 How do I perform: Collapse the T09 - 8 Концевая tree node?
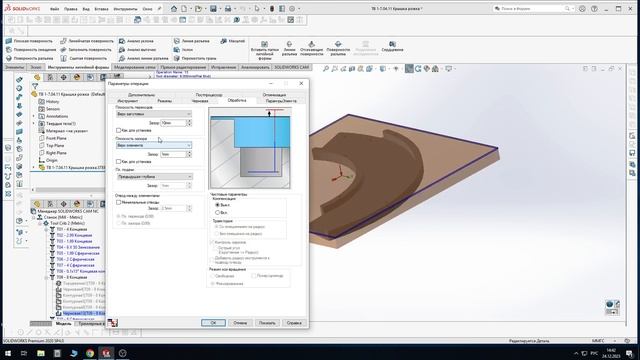[x=46, y=278]
